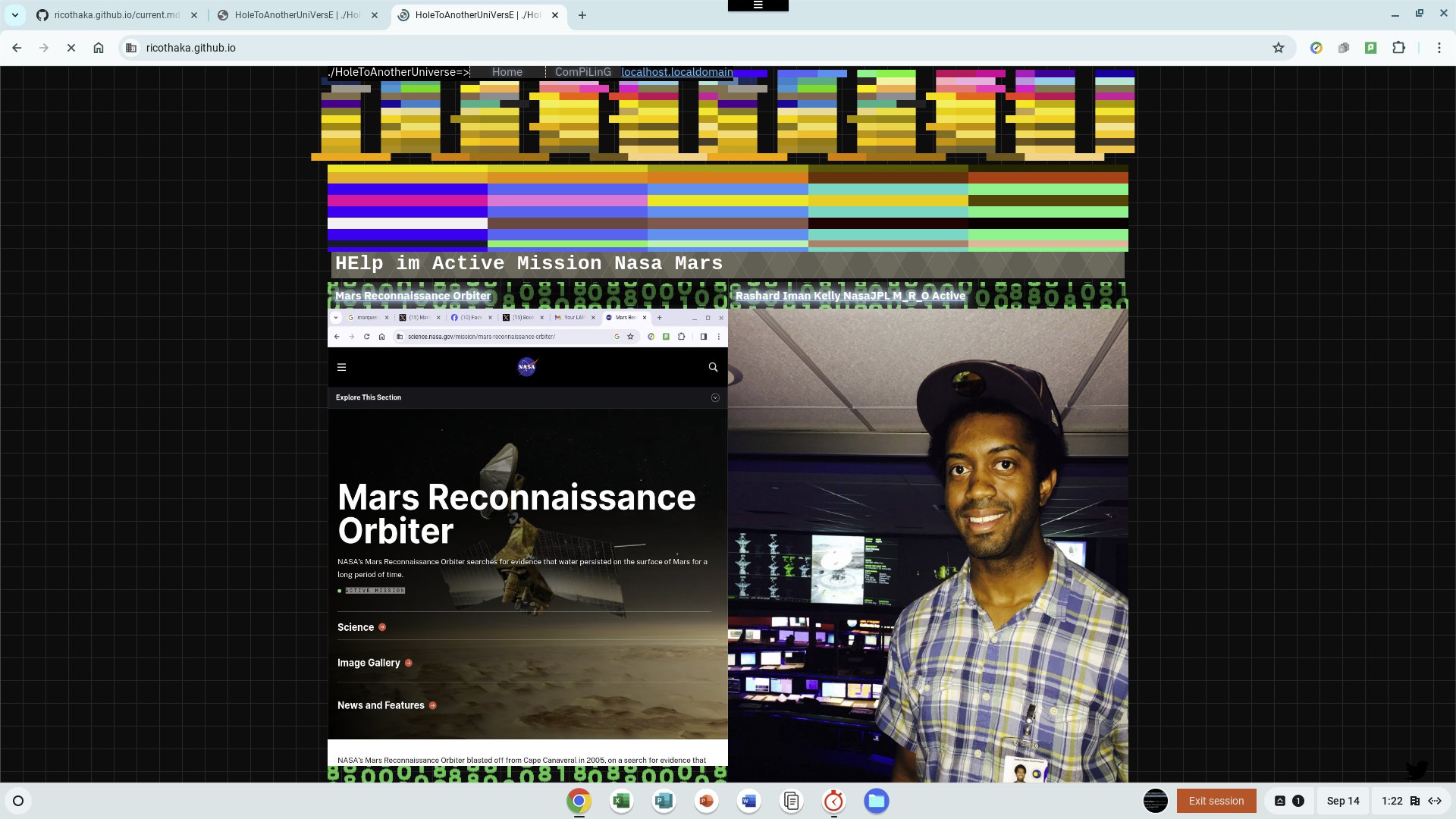This screenshot has width=1456, height=819.
Task: Close the ricothaka.github.io/current.md tab
Action: coord(194,15)
